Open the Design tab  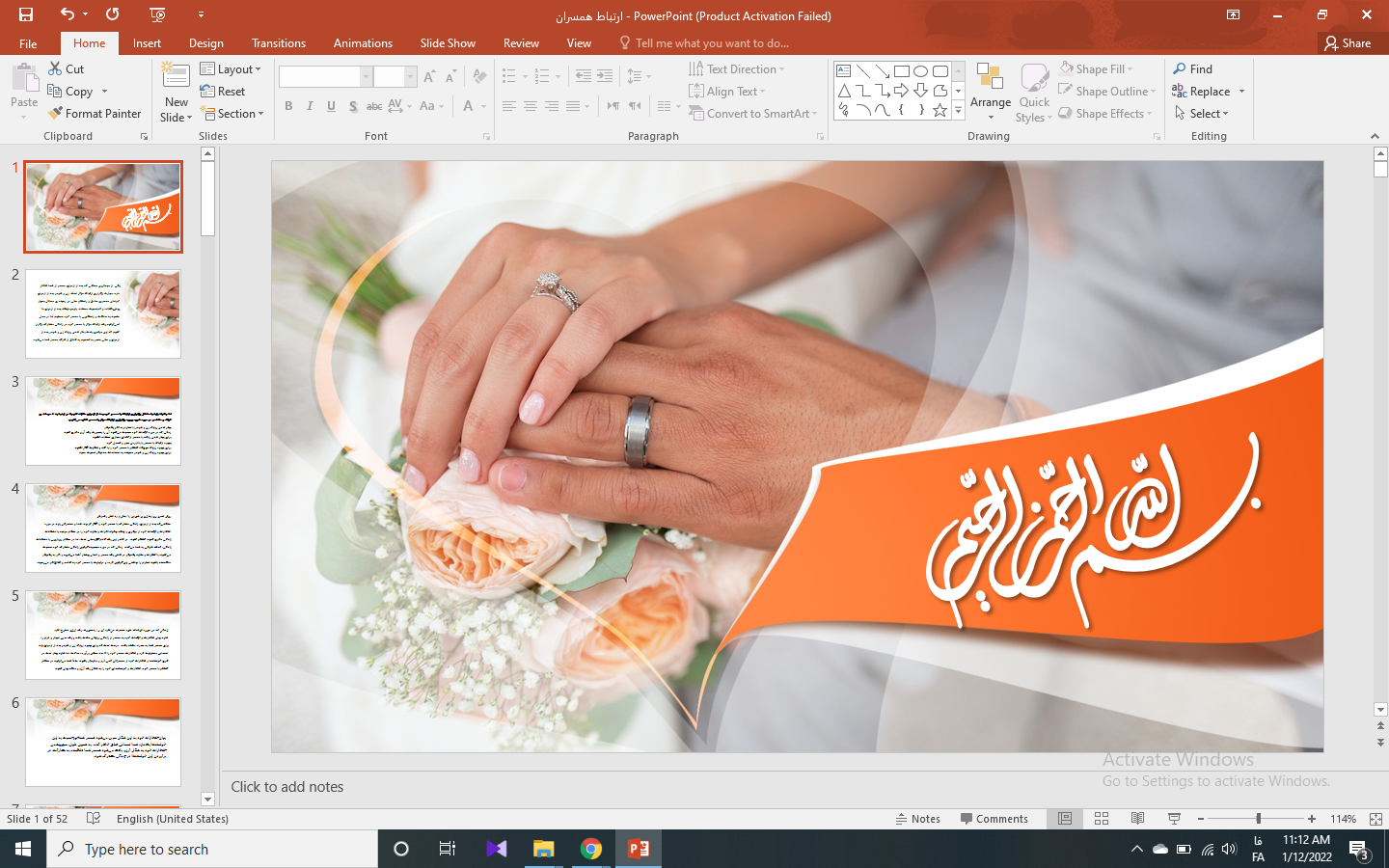pyautogui.click(x=205, y=43)
